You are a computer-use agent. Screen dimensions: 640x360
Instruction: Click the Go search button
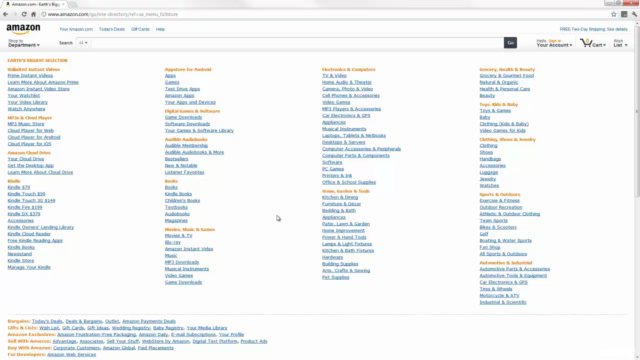click(510, 43)
